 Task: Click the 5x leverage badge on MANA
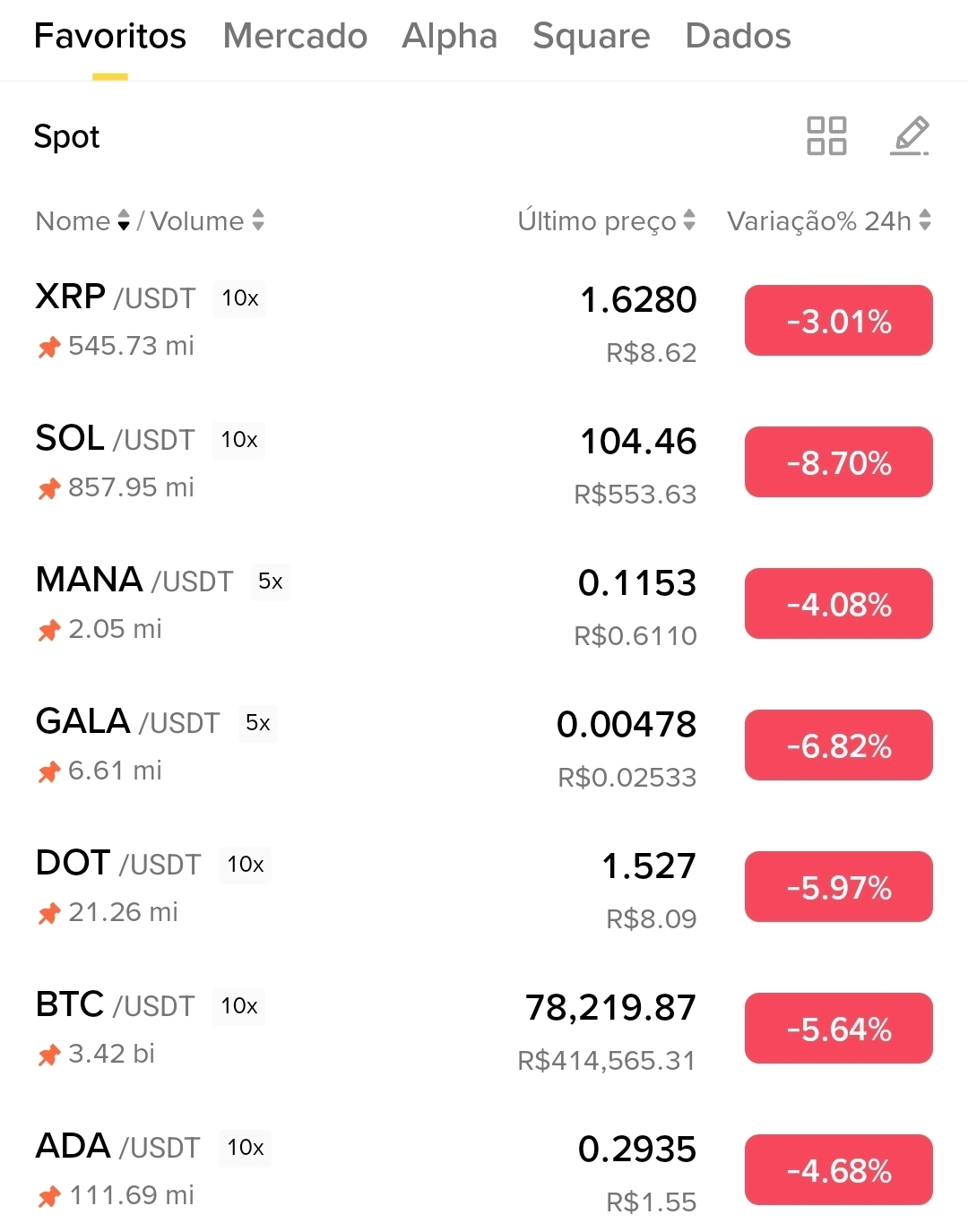[270, 582]
